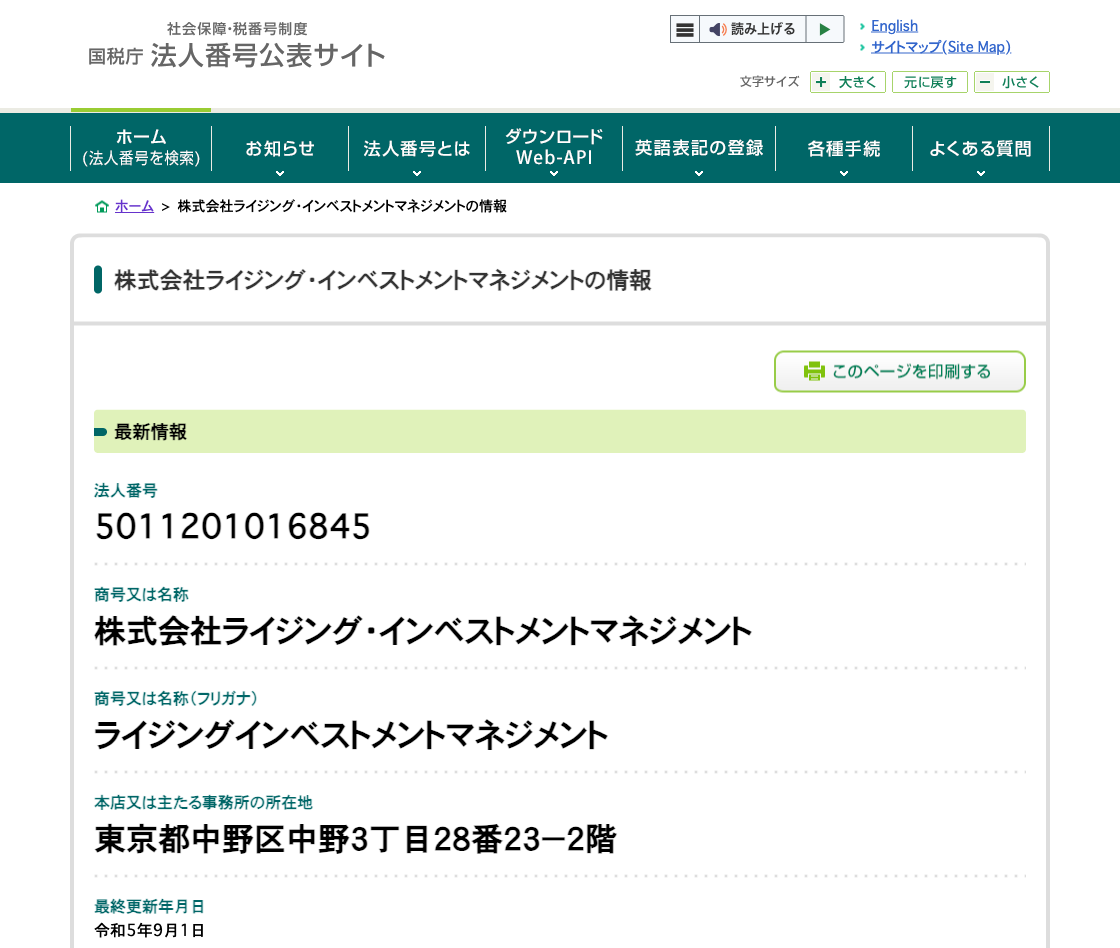Expand chevron under 各種手続
Viewport: 1120px width, 948px height.
coord(844,174)
